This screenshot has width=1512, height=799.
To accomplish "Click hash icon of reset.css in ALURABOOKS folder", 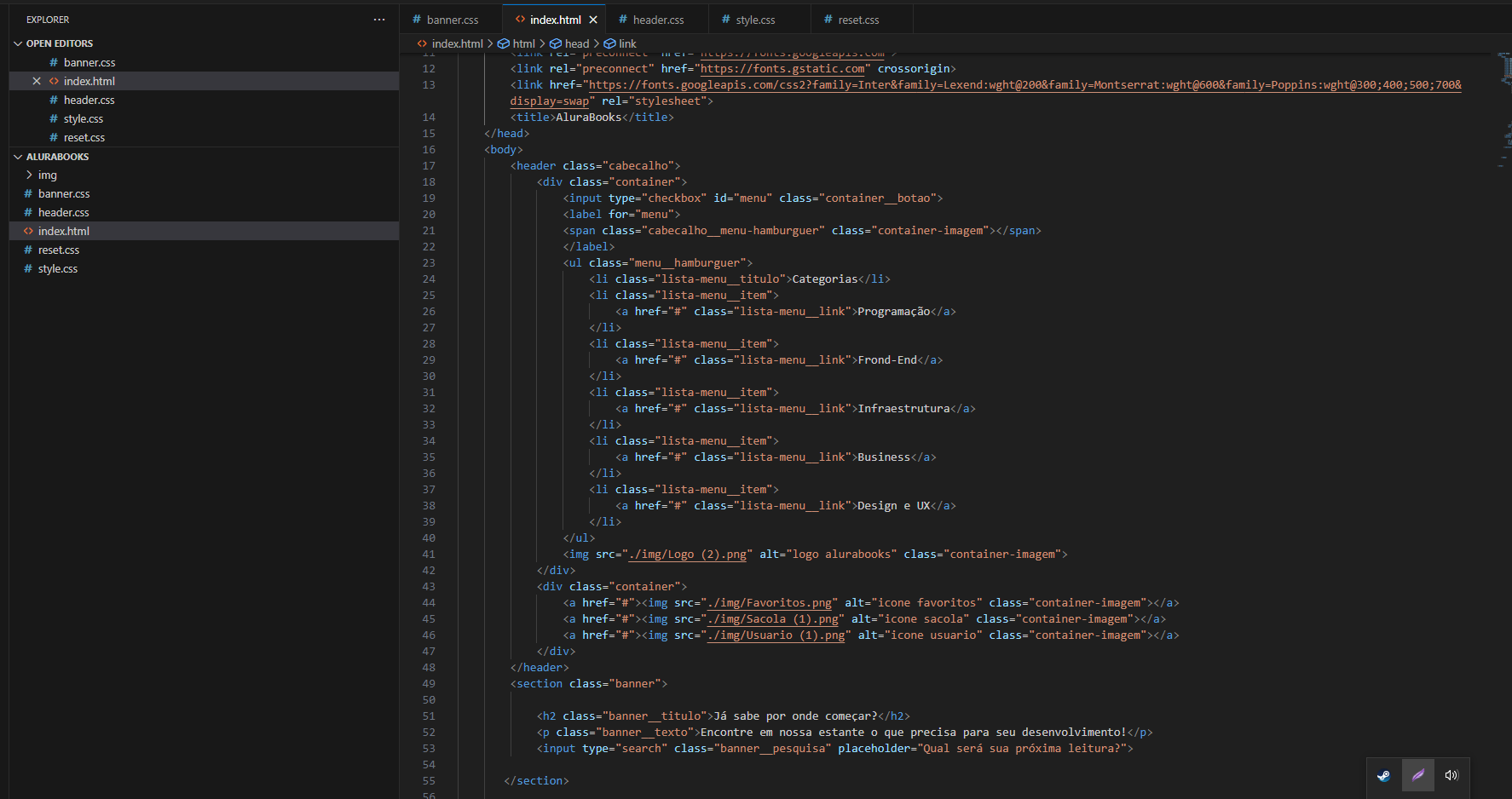I will [x=28, y=250].
